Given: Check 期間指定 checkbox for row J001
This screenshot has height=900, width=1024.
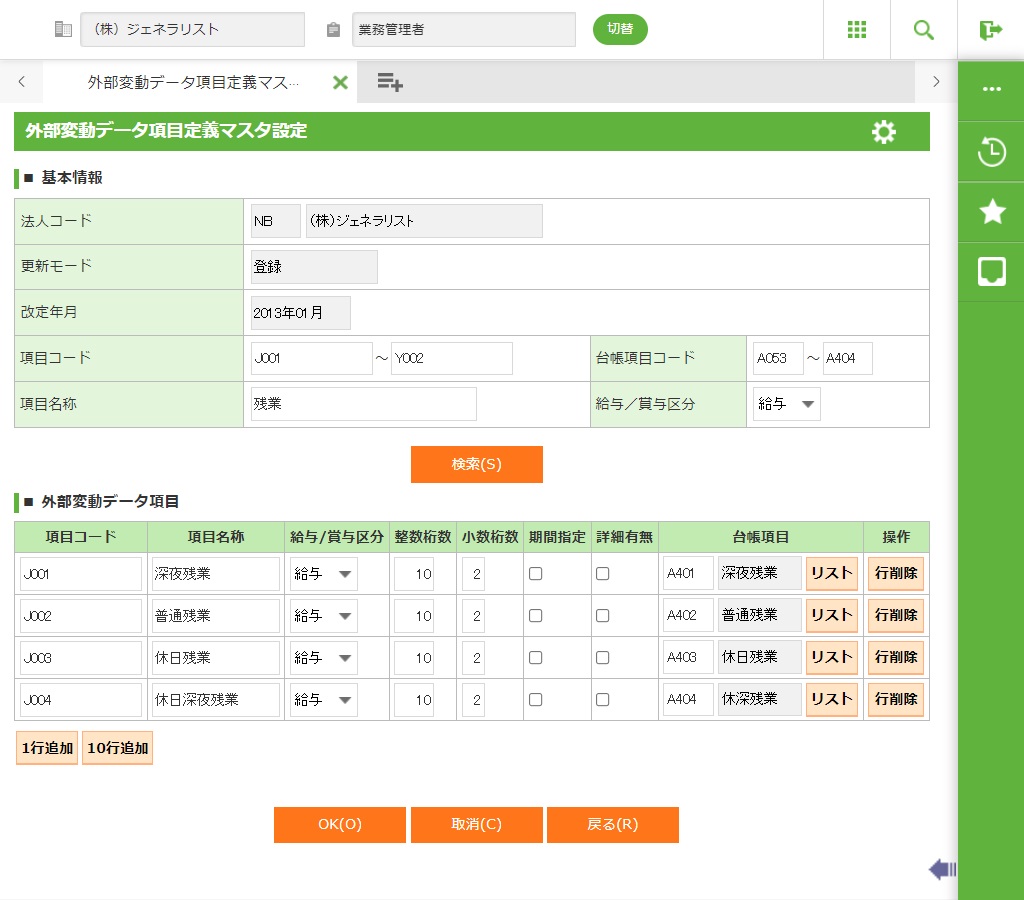Looking at the screenshot, I should coord(535,574).
